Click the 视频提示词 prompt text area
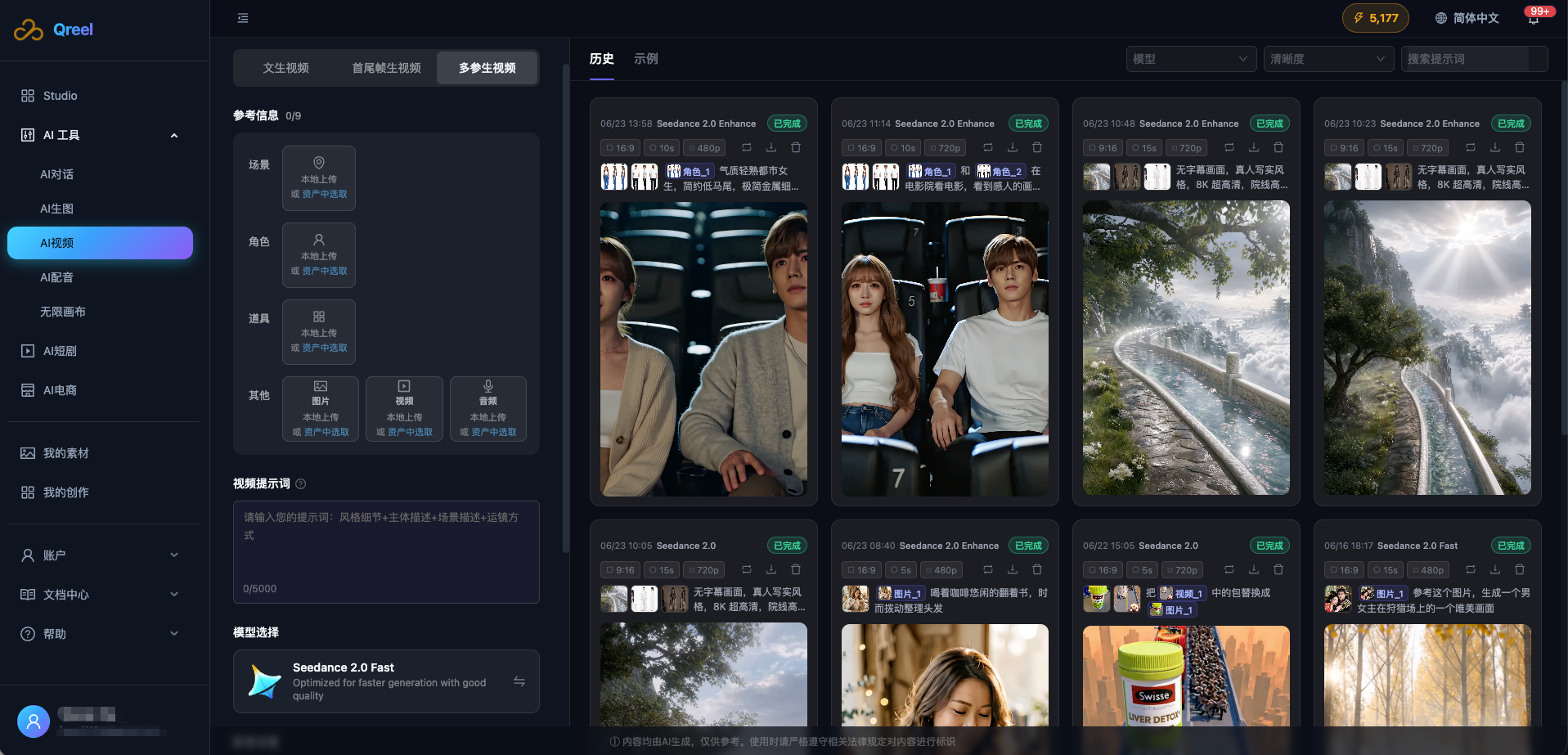The image size is (1568, 755). click(x=386, y=552)
